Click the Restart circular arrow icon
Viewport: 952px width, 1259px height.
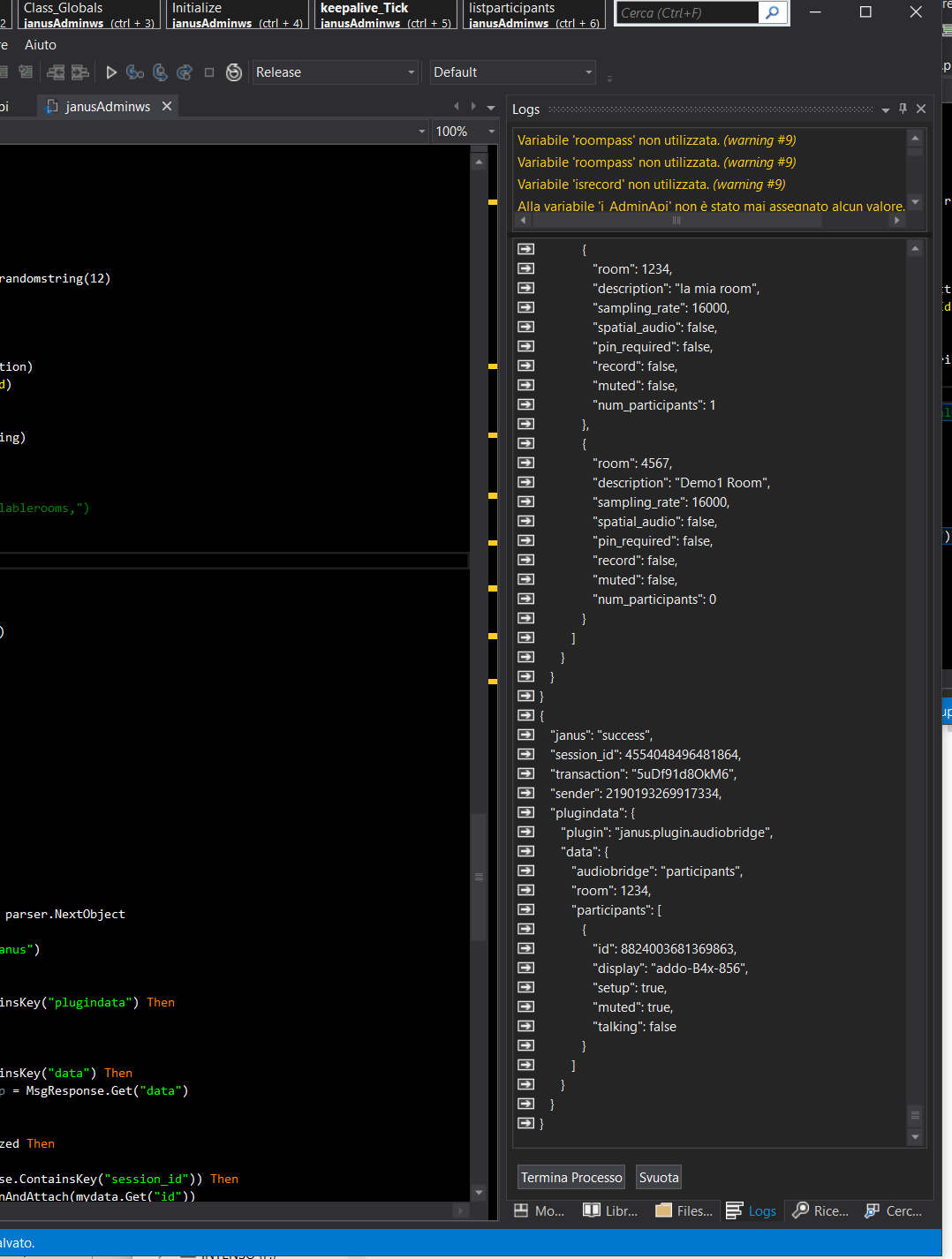(234, 72)
